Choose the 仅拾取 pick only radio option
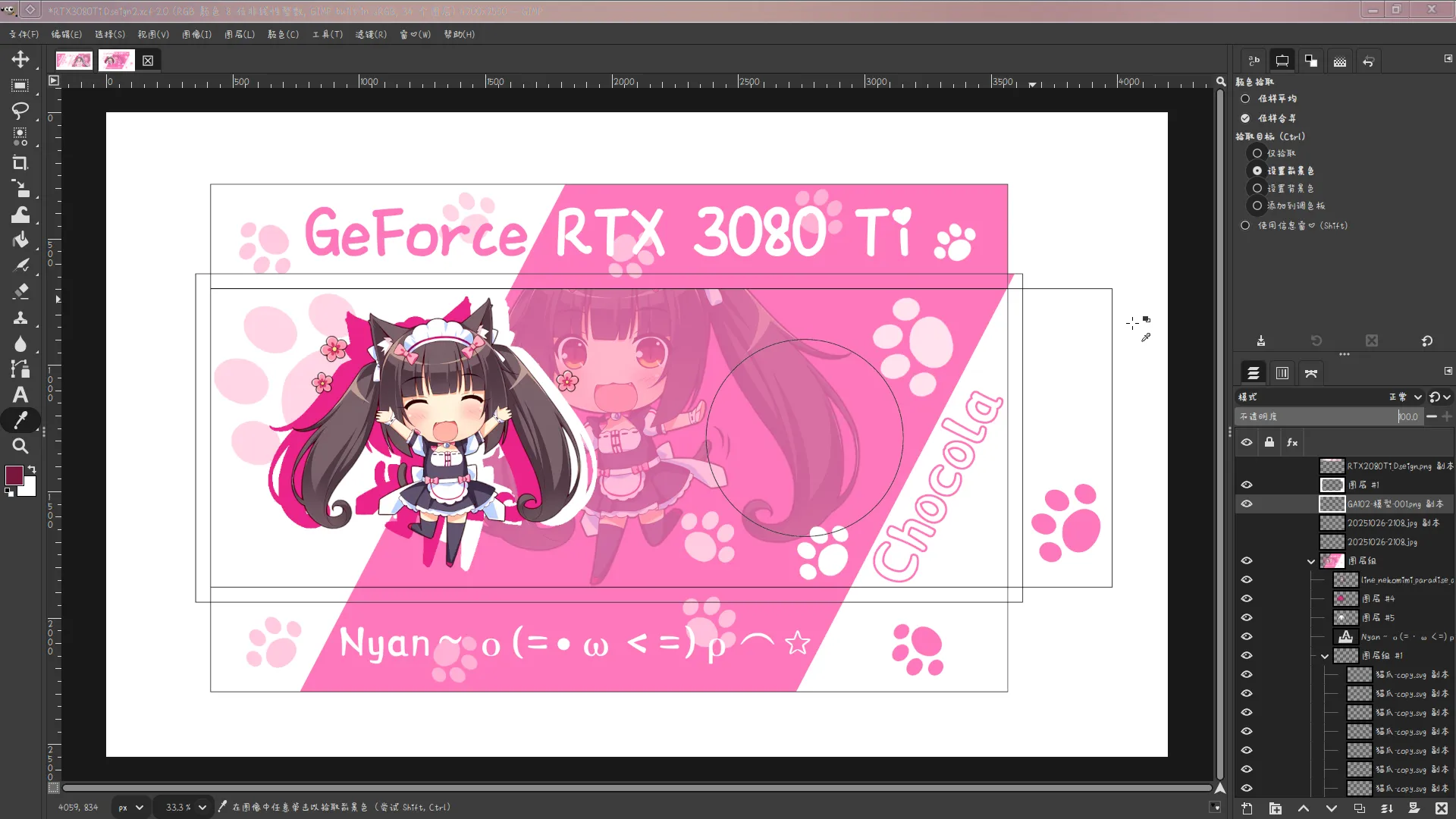 click(1257, 153)
